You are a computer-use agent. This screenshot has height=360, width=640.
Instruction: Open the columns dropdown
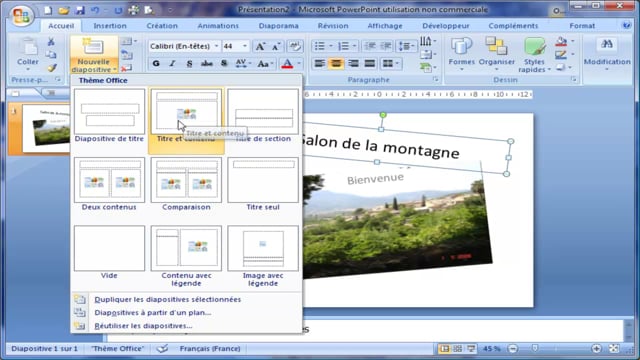[x=391, y=63]
